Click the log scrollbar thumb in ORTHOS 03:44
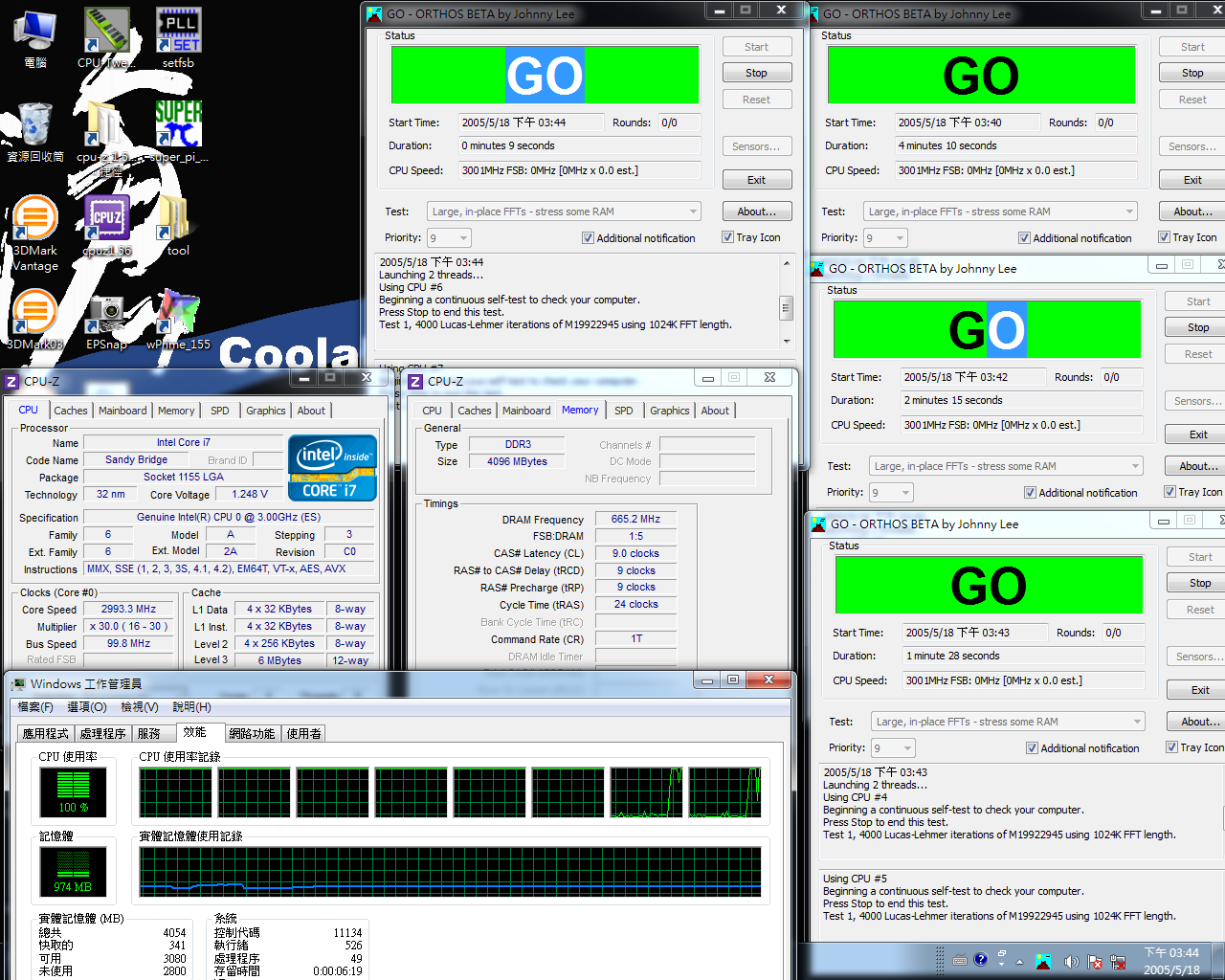1225x980 pixels. (787, 307)
